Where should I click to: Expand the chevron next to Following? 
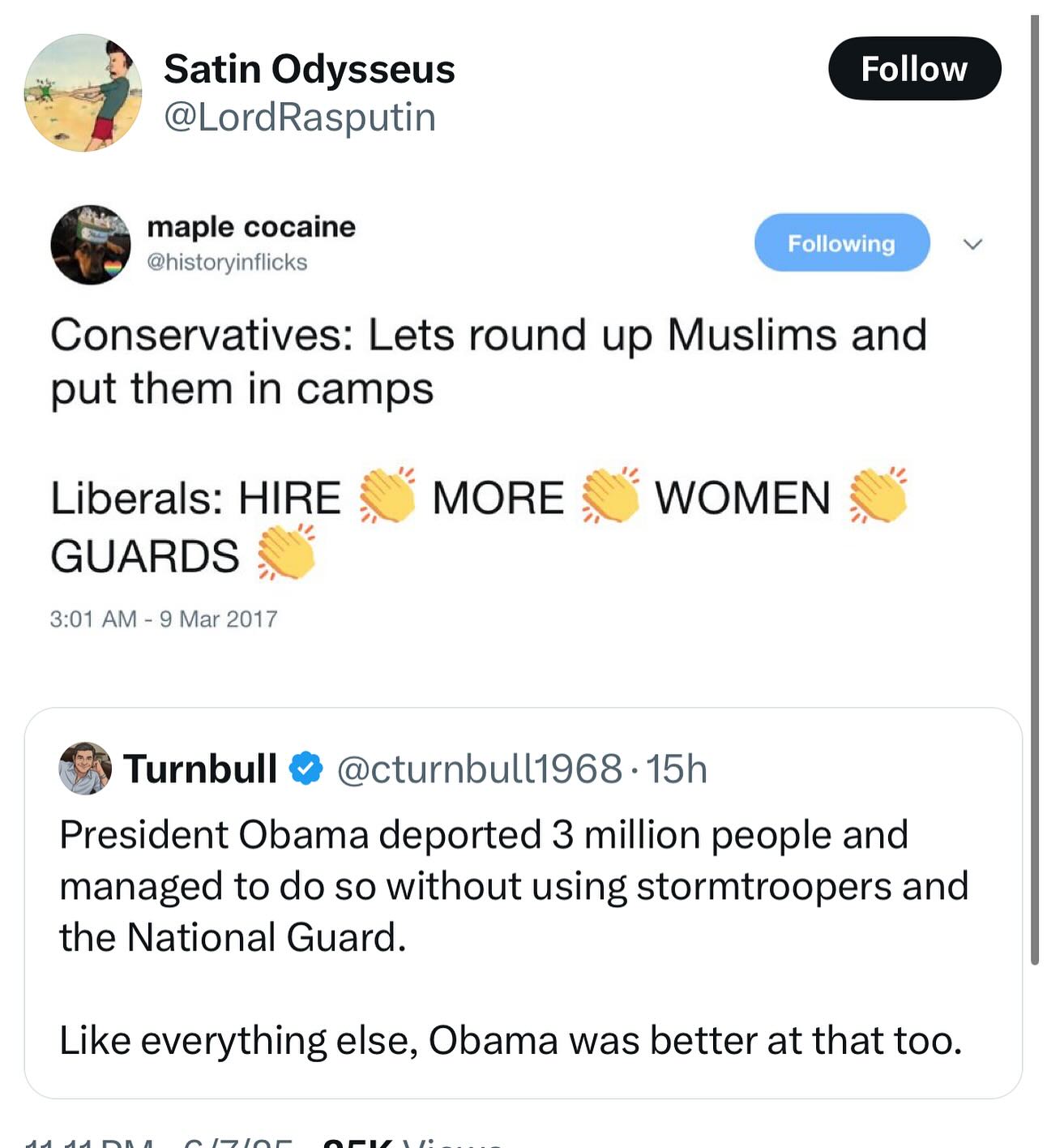pyautogui.click(x=972, y=243)
